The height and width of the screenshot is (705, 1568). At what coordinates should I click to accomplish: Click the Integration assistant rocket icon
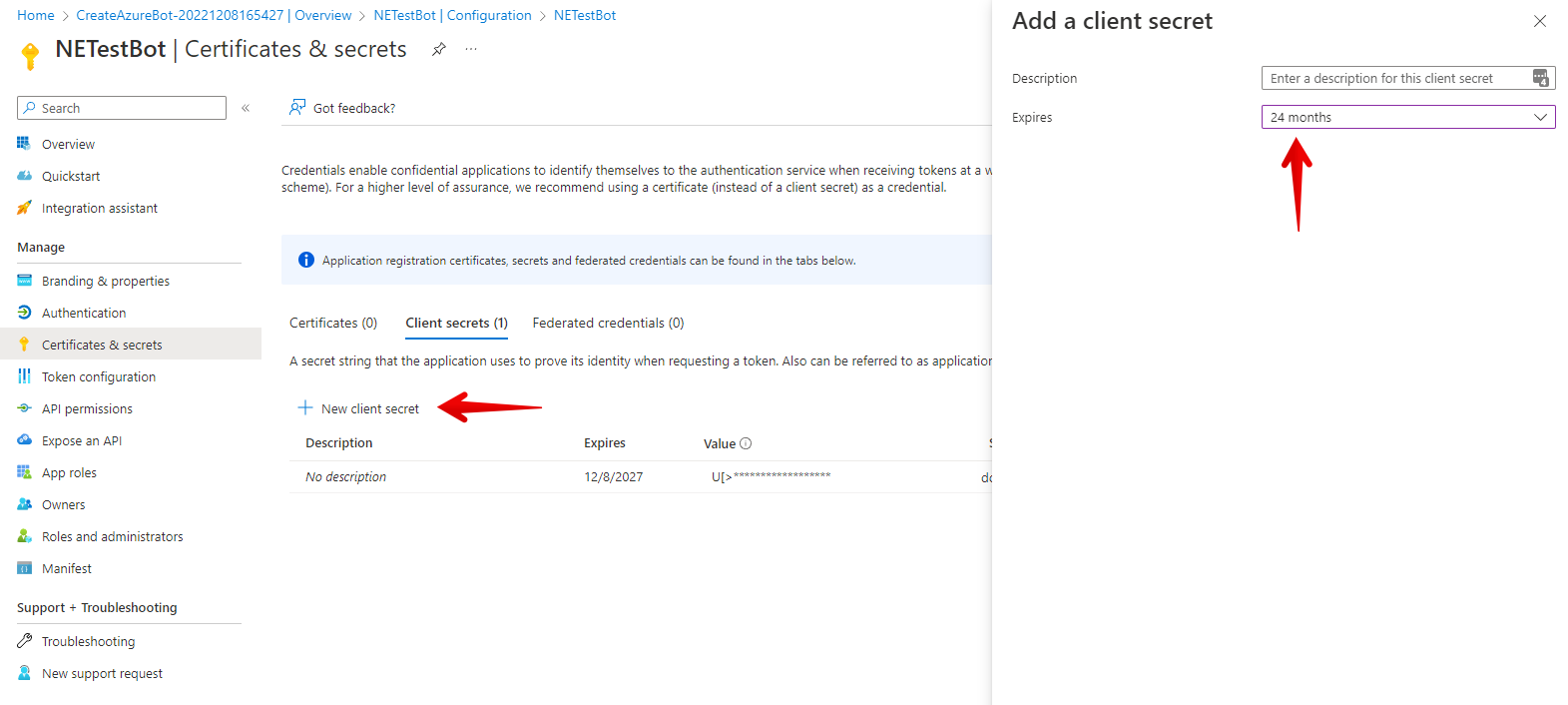pyautogui.click(x=24, y=208)
